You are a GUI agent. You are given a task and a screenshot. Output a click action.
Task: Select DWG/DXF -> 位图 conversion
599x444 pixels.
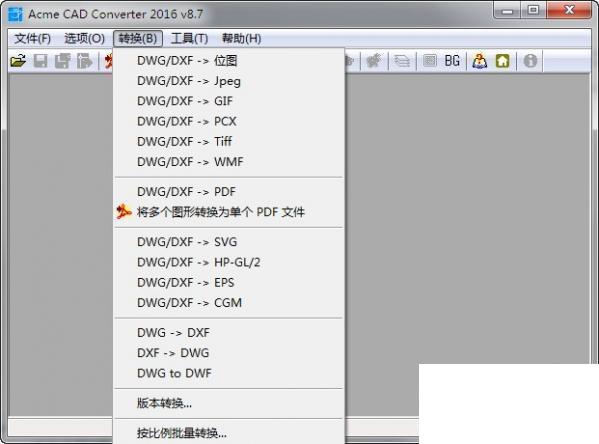pos(229,60)
